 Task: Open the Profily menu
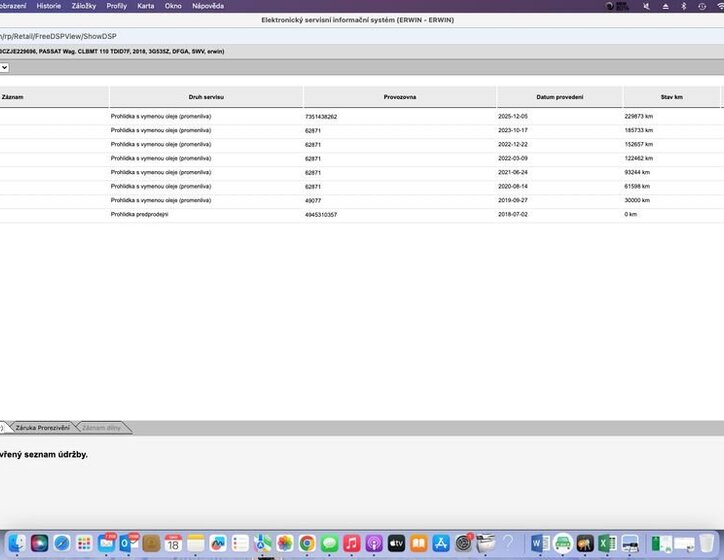(x=117, y=6)
